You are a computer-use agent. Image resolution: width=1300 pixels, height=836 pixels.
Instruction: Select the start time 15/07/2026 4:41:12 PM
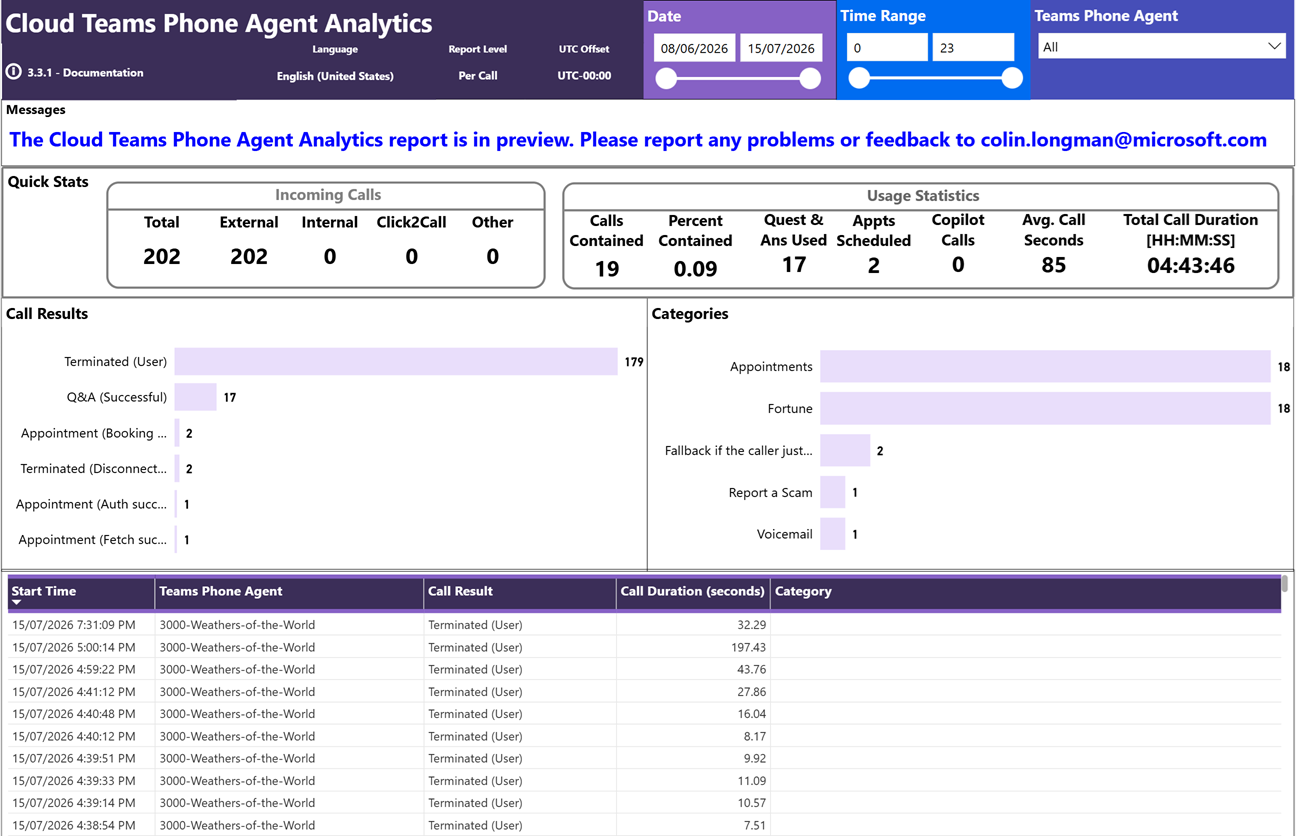pos(73,692)
